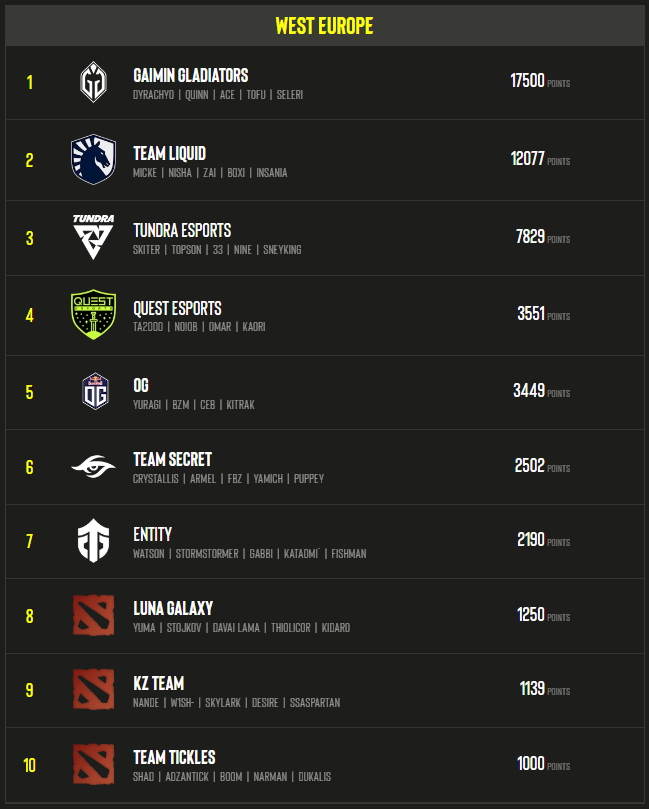
Task: Click the Entity team logo
Action: coord(93,541)
